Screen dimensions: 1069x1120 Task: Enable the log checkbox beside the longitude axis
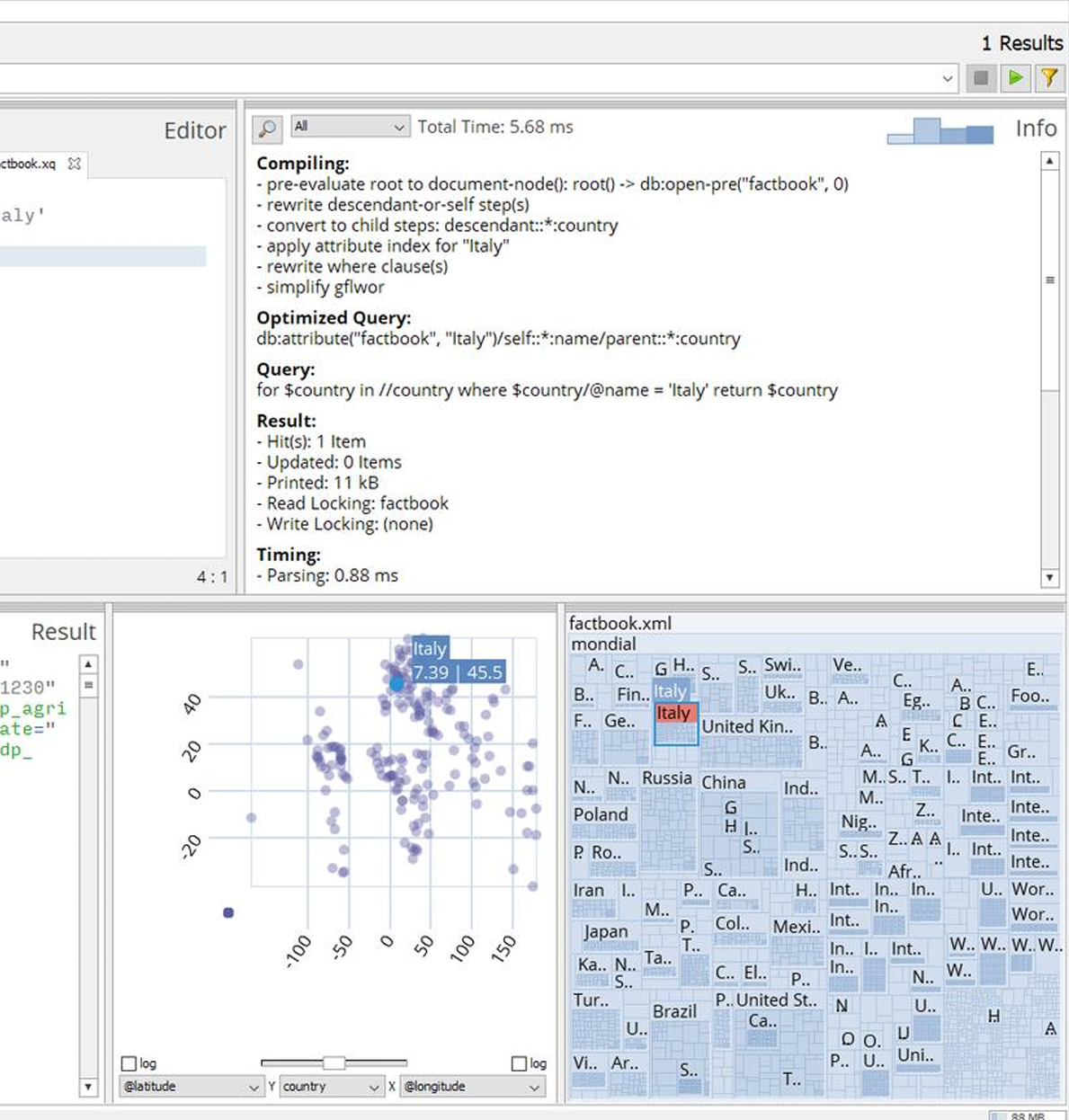tap(519, 1063)
